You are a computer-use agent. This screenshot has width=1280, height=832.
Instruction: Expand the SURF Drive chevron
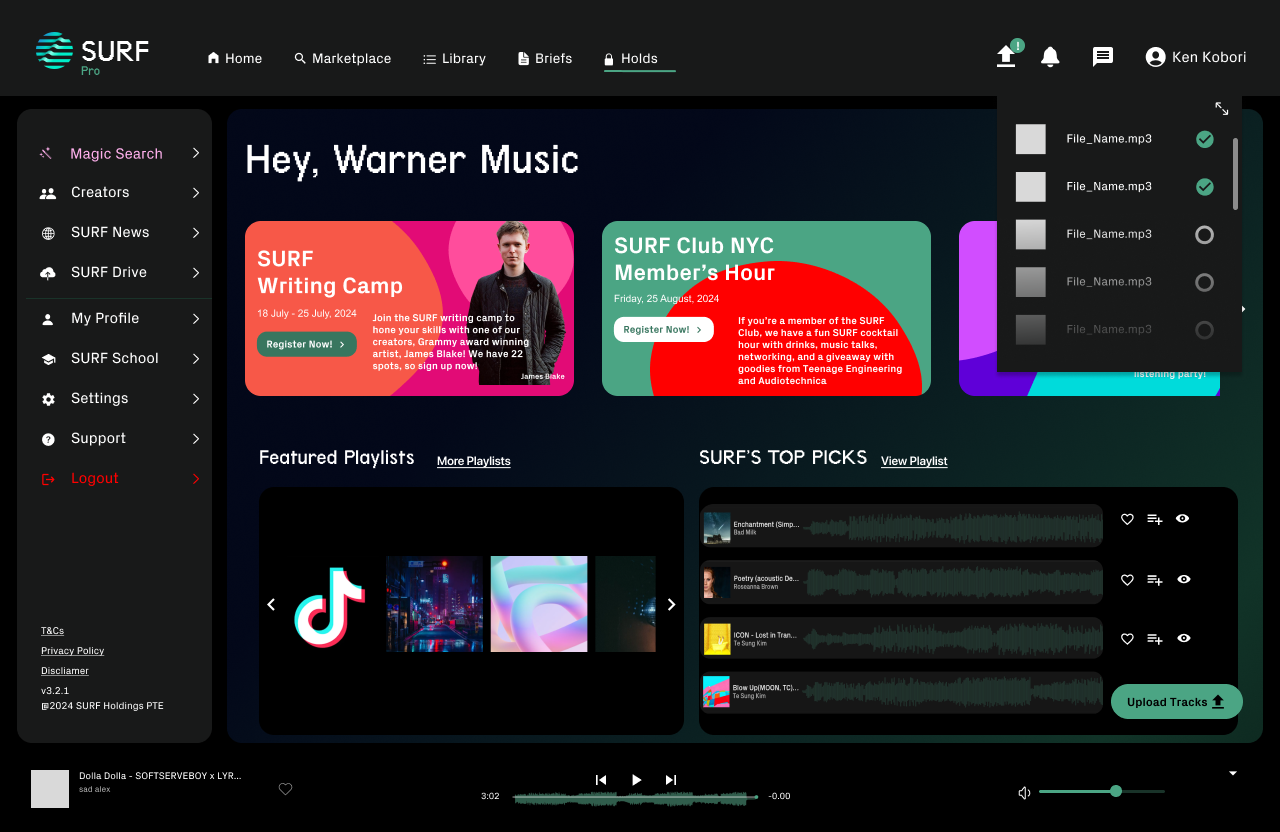click(x=196, y=273)
